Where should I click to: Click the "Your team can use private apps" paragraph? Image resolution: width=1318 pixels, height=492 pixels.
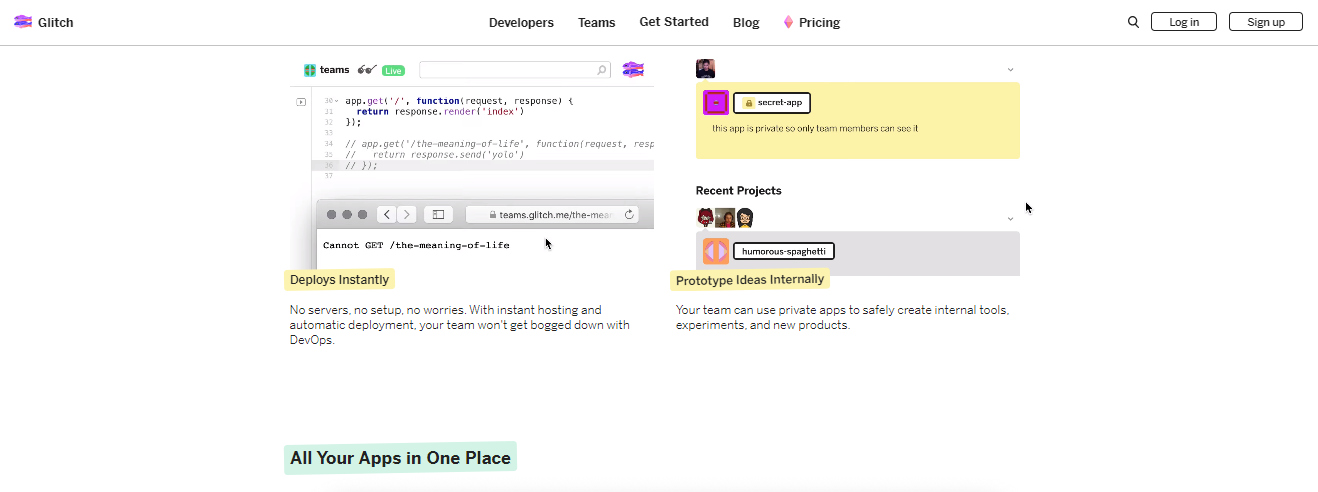click(x=843, y=318)
